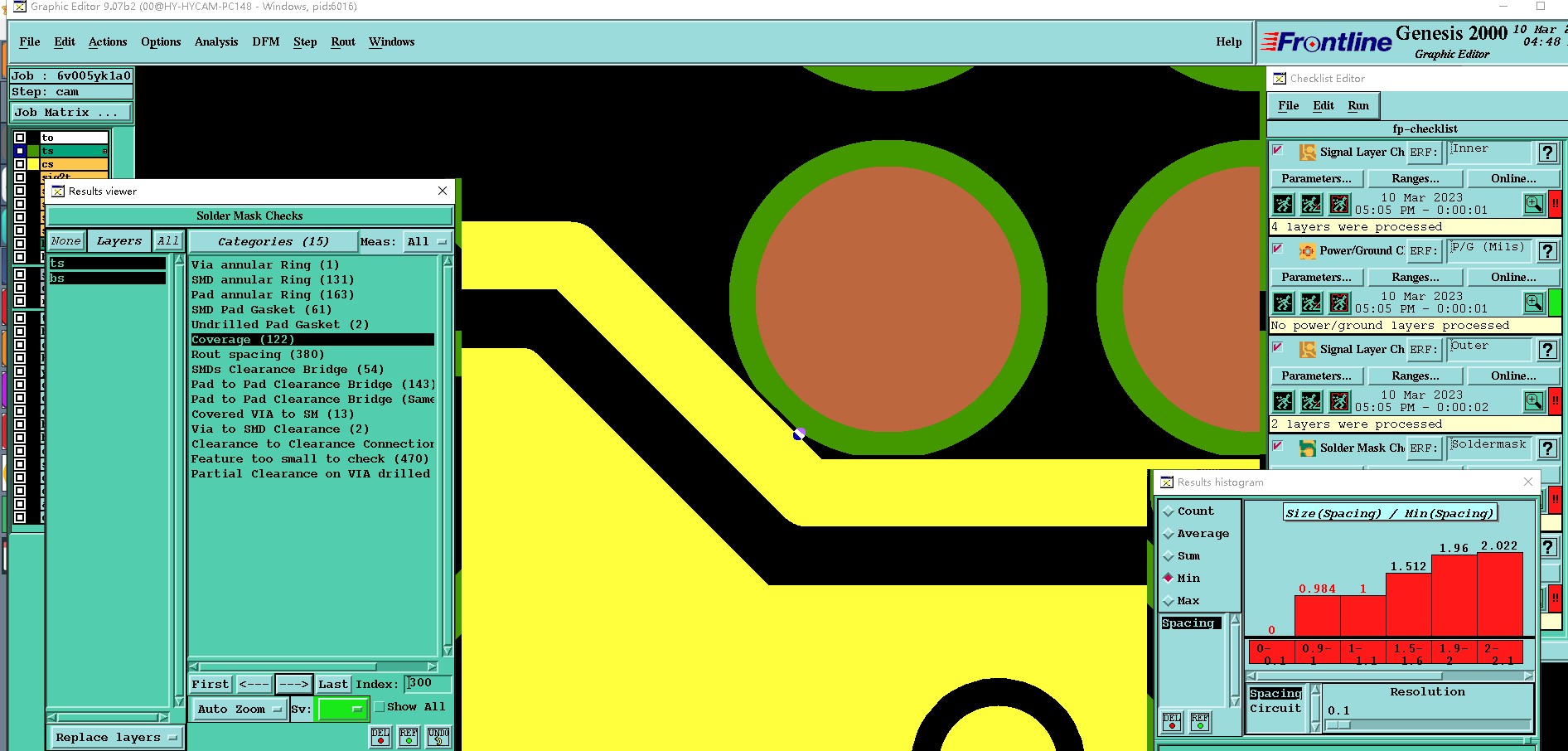Open the Rout menu
Image resolution: width=1568 pixels, height=751 pixels.
[x=343, y=41]
